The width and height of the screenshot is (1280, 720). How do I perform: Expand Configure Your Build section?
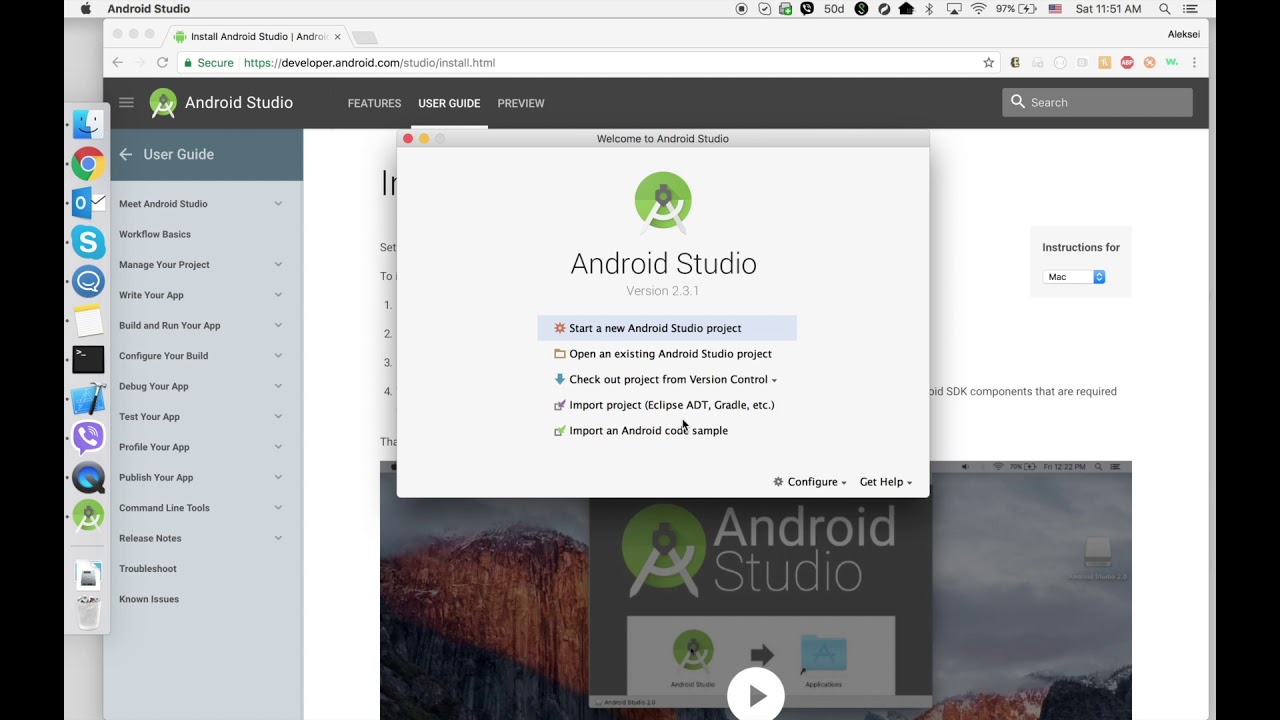click(278, 356)
